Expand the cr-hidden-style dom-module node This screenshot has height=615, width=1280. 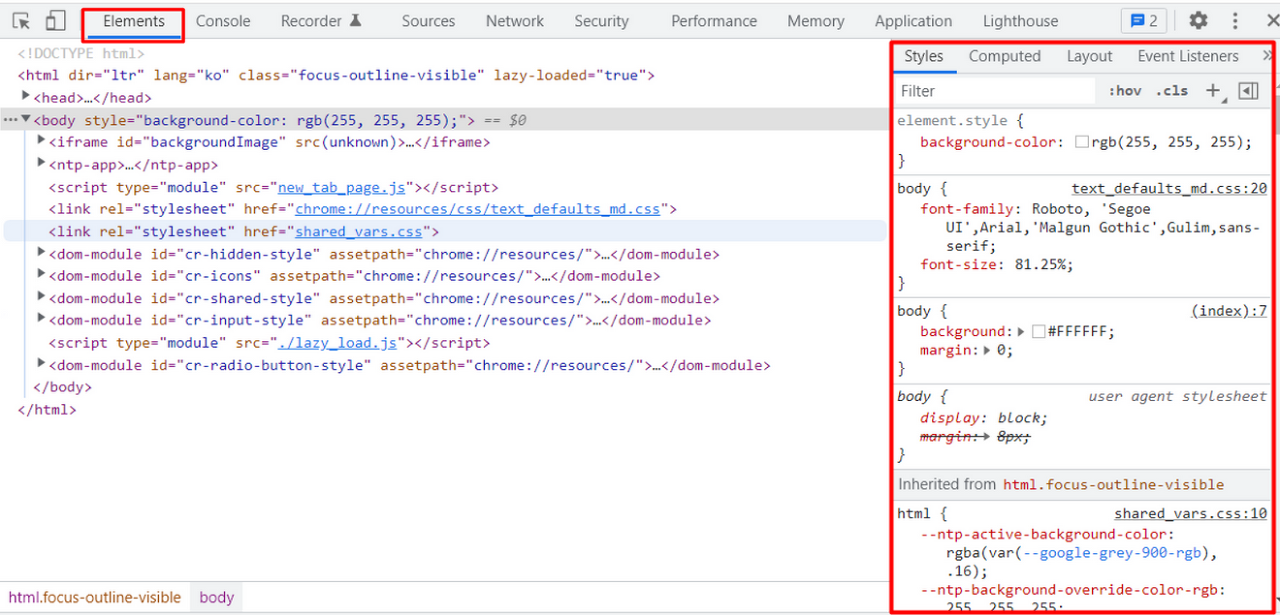pyautogui.click(x=42, y=253)
